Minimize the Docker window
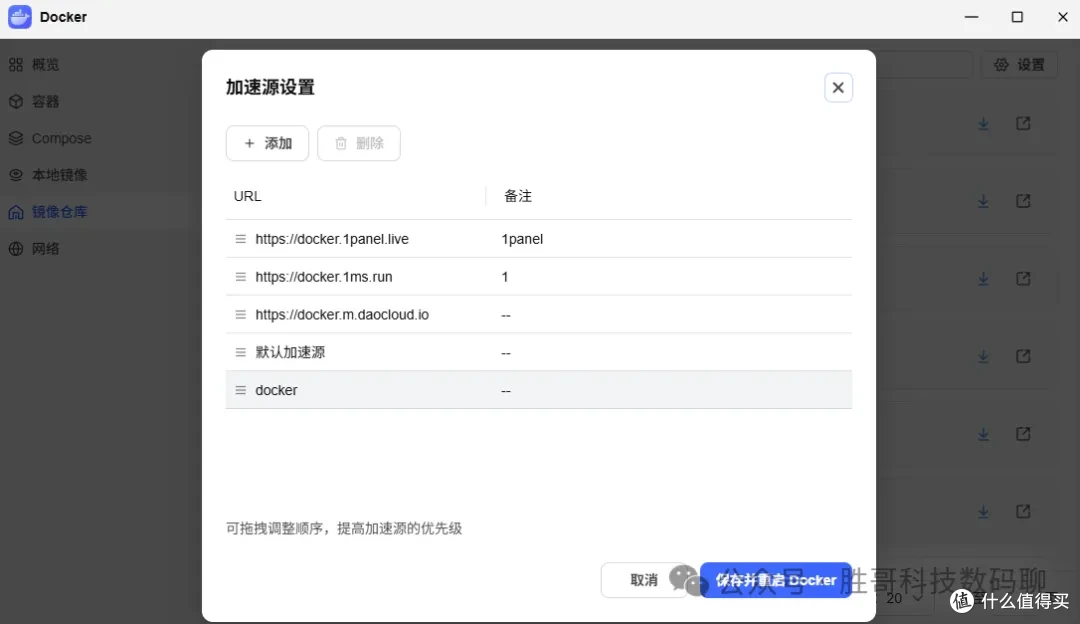1080x624 pixels. coord(971,17)
